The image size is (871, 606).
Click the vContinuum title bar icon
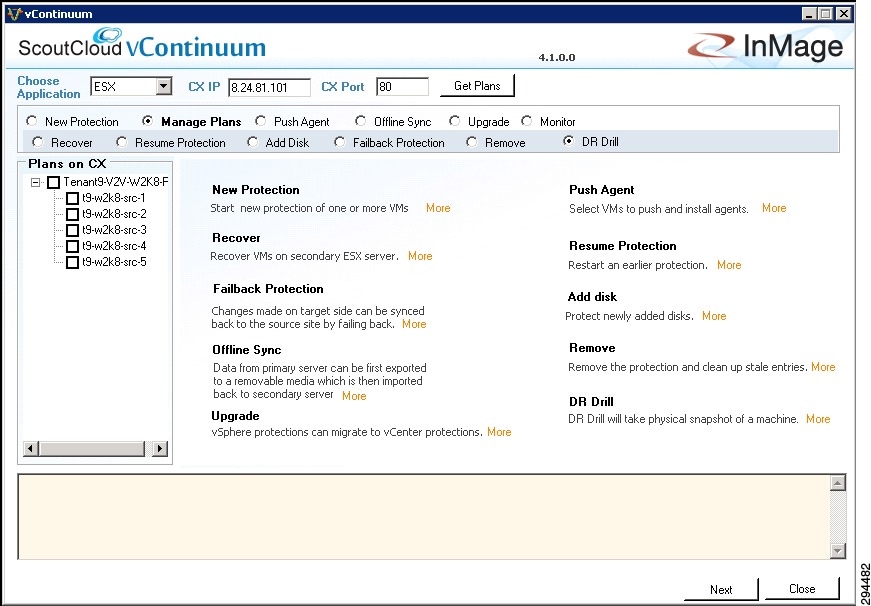(15, 13)
